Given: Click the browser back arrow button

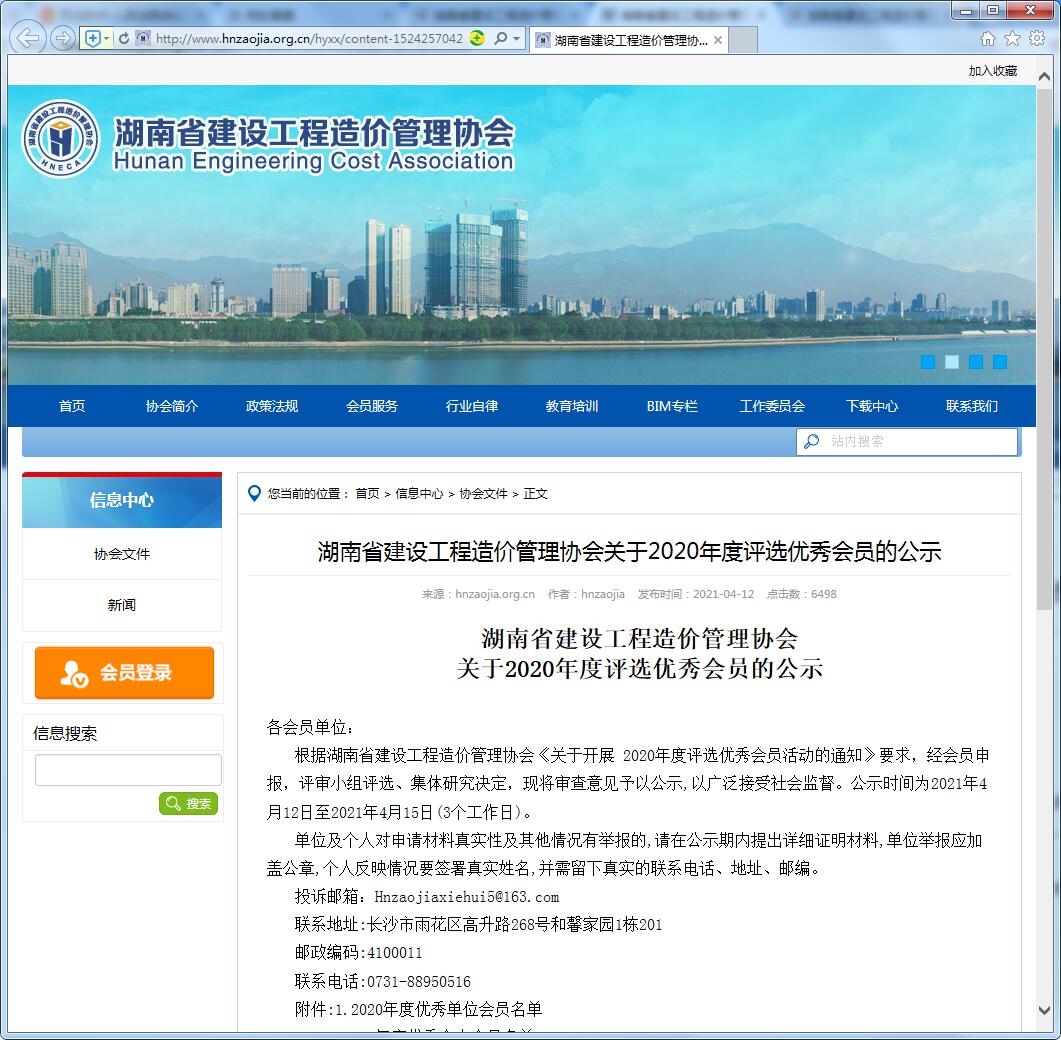Looking at the screenshot, I should coord(30,38).
